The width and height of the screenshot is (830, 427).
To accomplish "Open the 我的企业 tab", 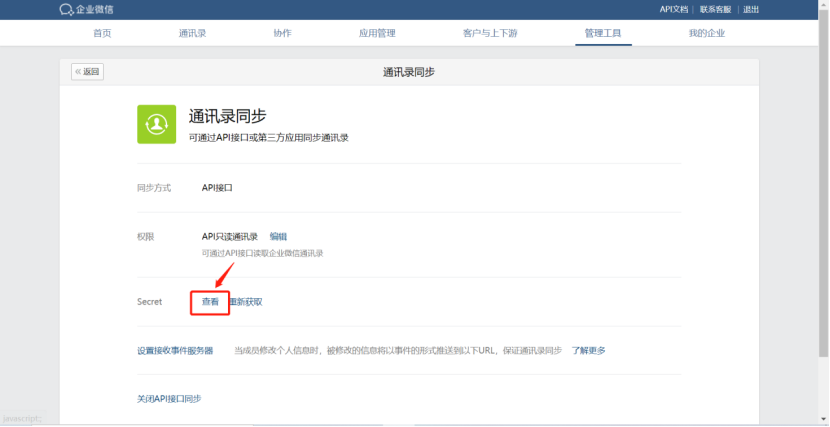I will pyautogui.click(x=707, y=33).
